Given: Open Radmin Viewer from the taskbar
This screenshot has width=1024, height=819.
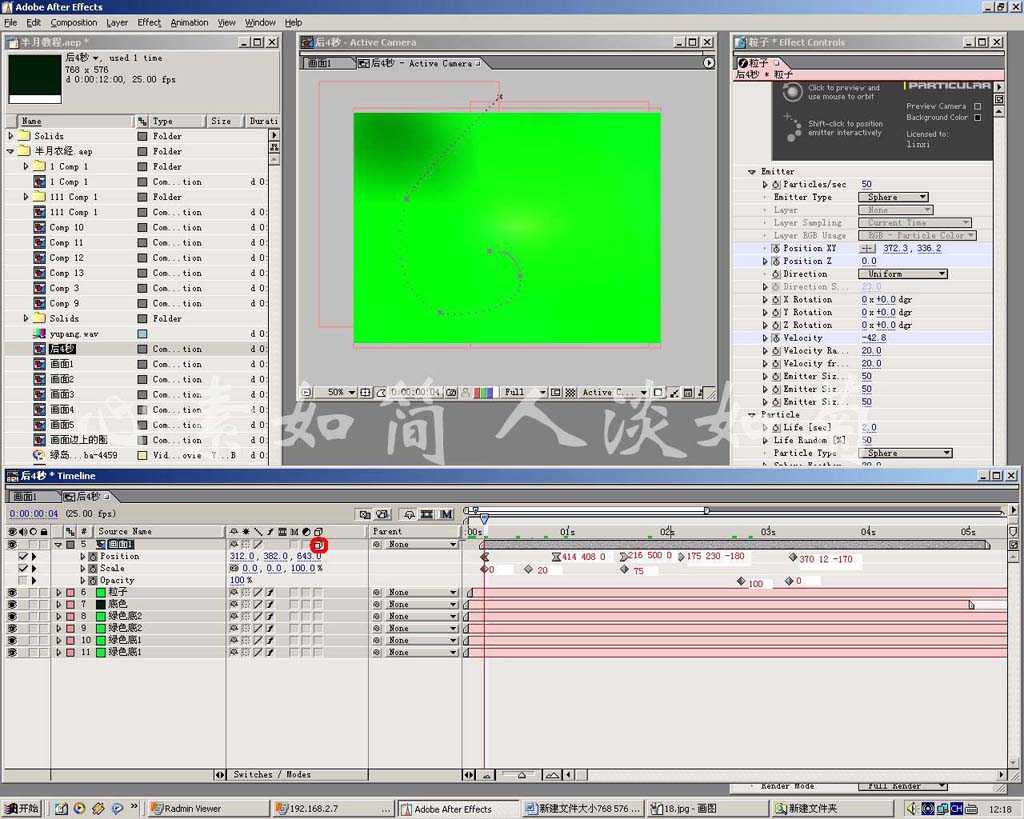Looking at the screenshot, I should 208,809.
